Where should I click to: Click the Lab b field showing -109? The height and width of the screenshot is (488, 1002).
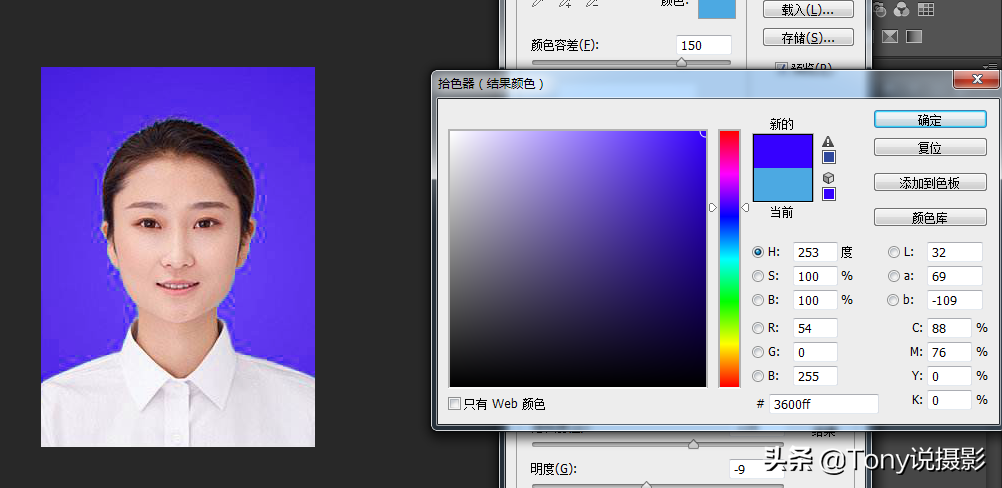(x=955, y=300)
